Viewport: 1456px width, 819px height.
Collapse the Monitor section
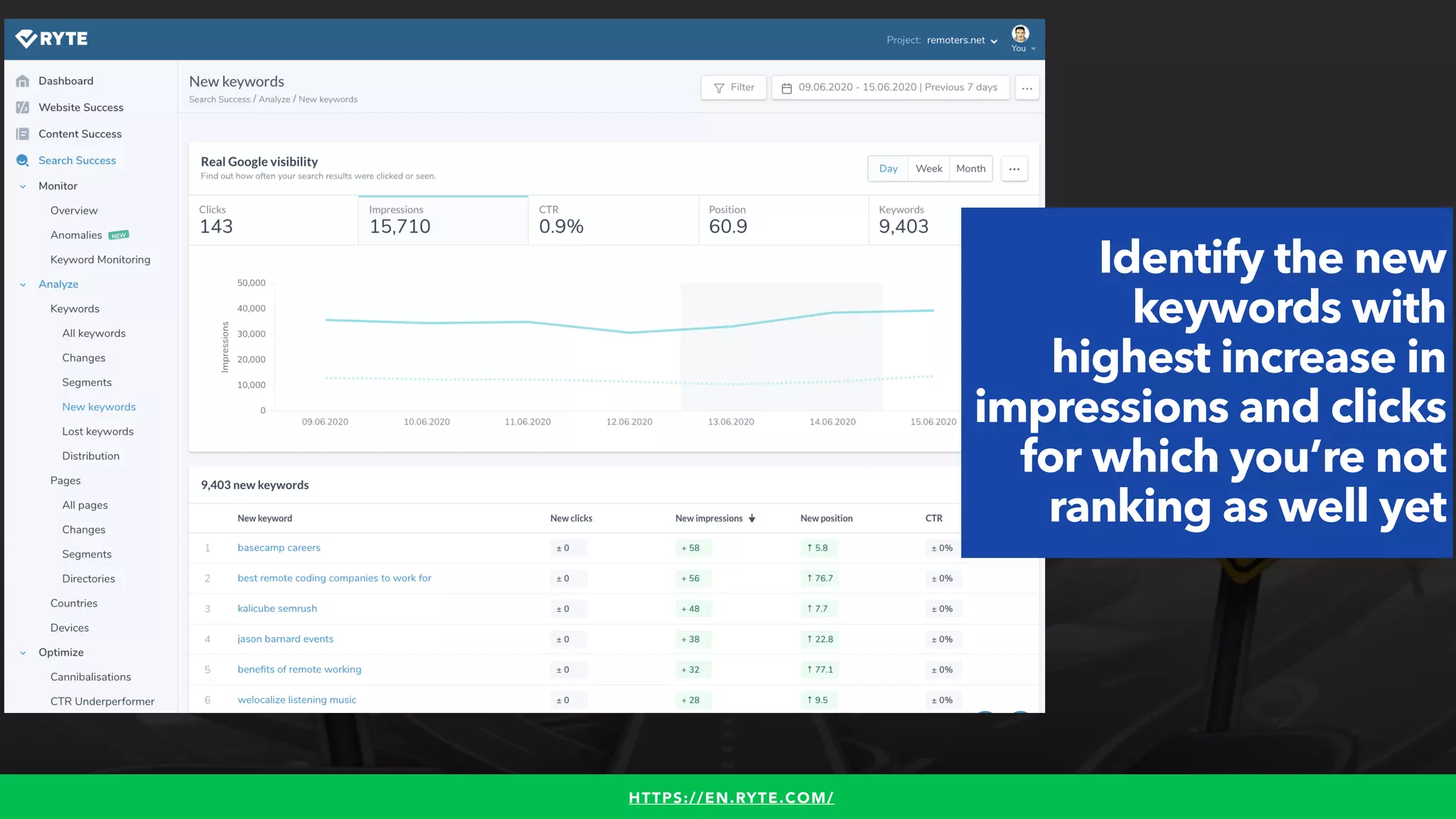coord(23,186)
